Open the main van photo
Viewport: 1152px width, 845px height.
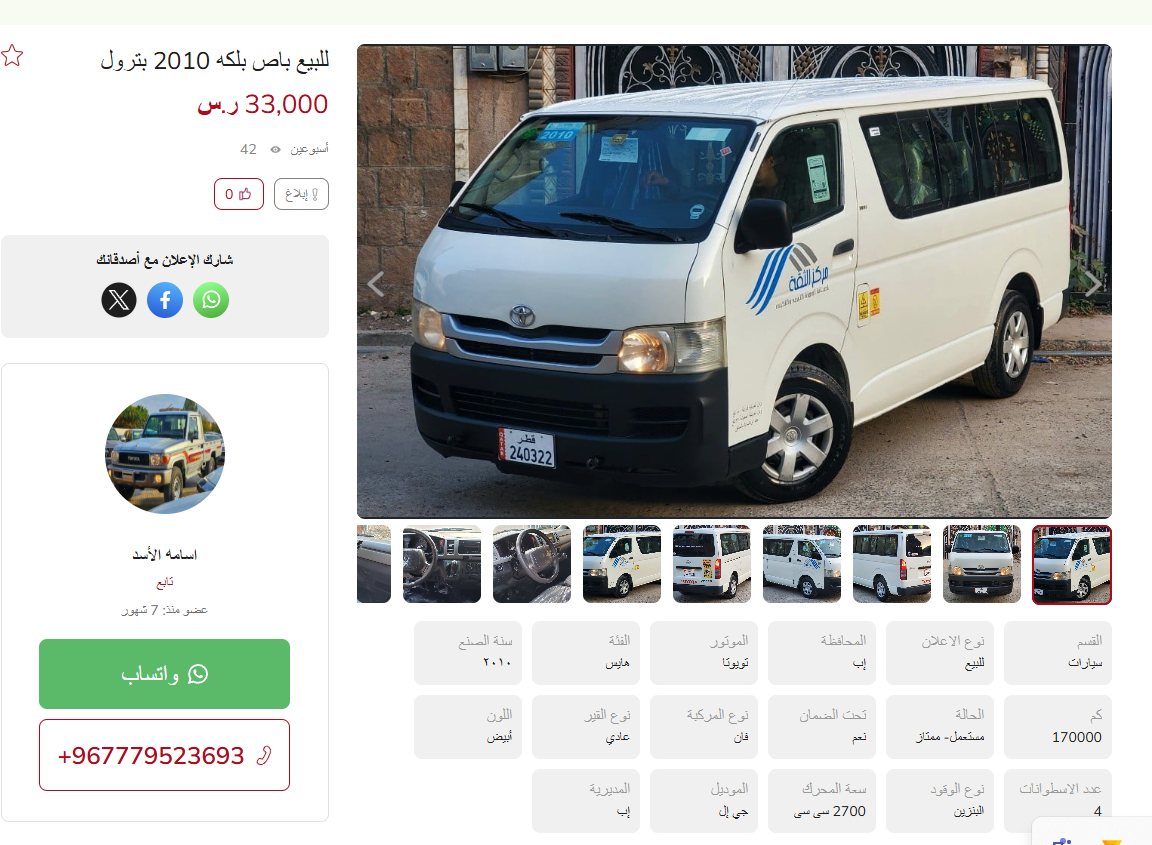[735, 281]
